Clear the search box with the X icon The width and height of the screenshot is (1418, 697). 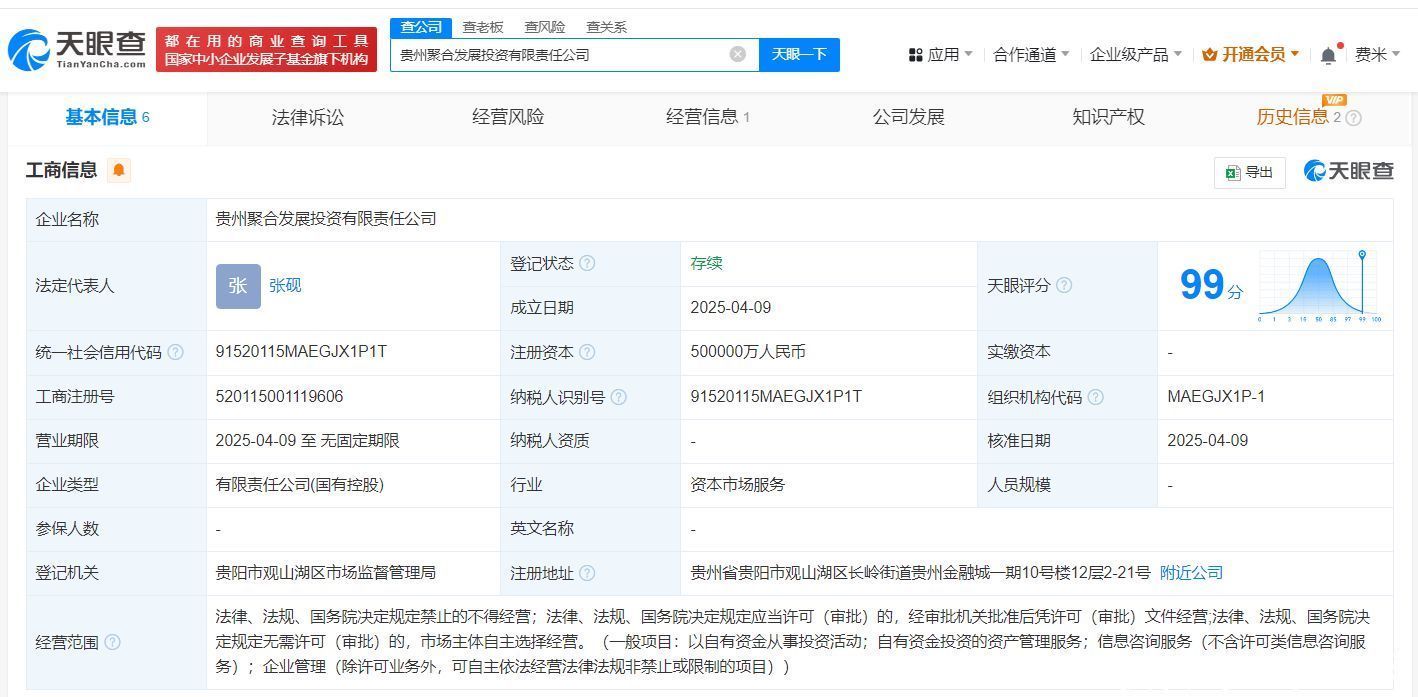pos(738,54)
